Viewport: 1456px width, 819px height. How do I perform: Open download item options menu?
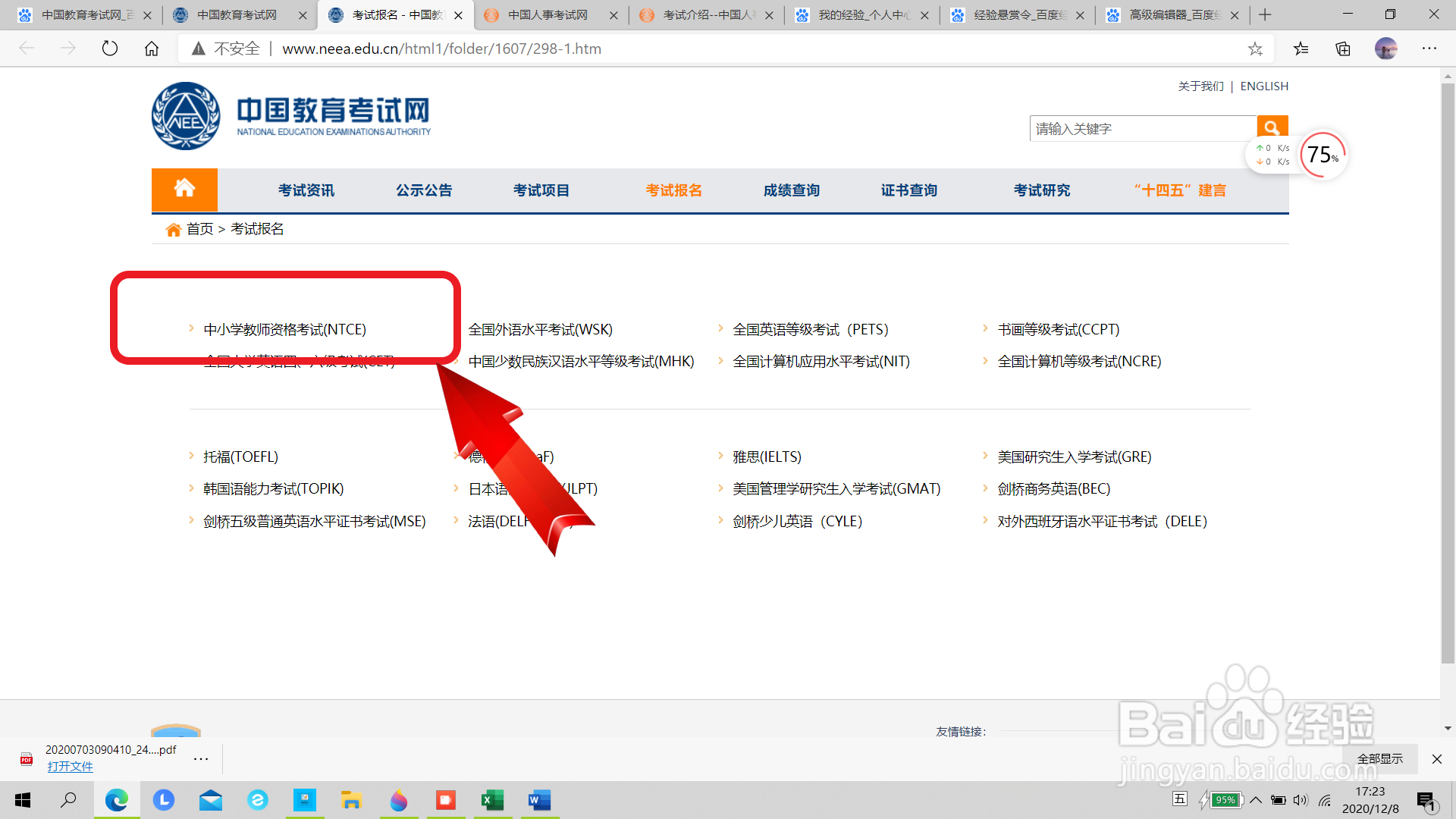coord(200,758)
